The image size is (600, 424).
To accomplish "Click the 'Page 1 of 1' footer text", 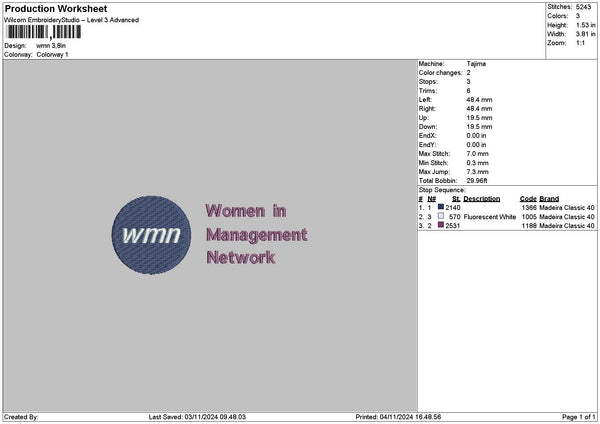I will 579,417.
